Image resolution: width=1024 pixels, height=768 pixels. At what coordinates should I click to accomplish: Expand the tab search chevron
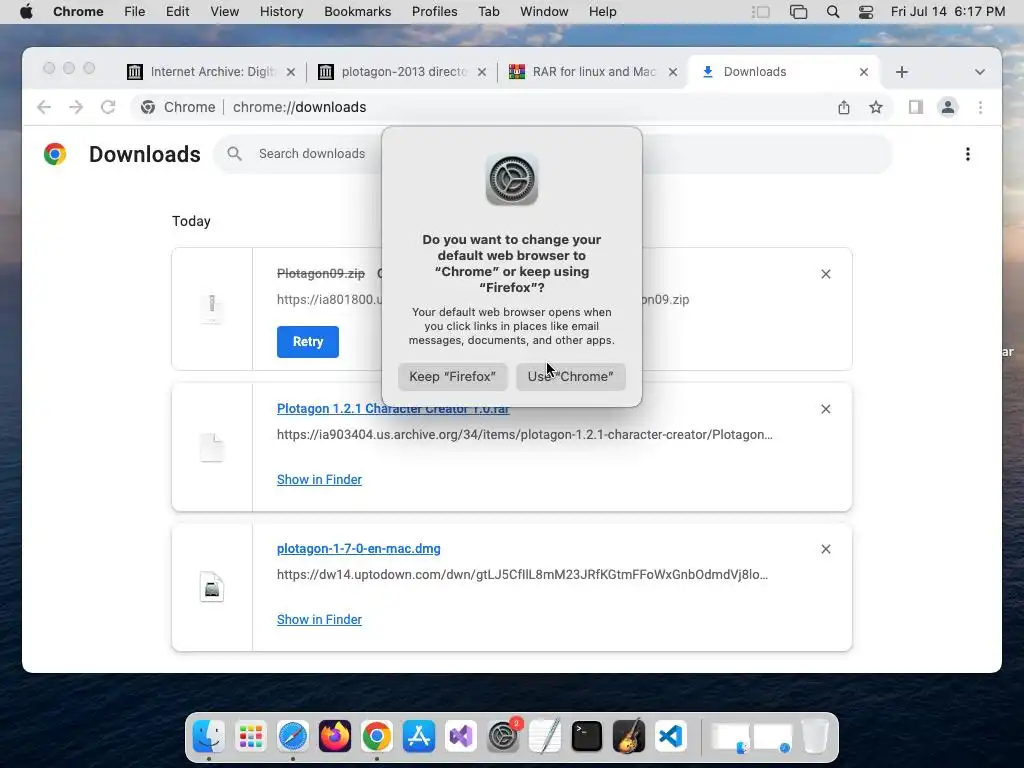980,72
